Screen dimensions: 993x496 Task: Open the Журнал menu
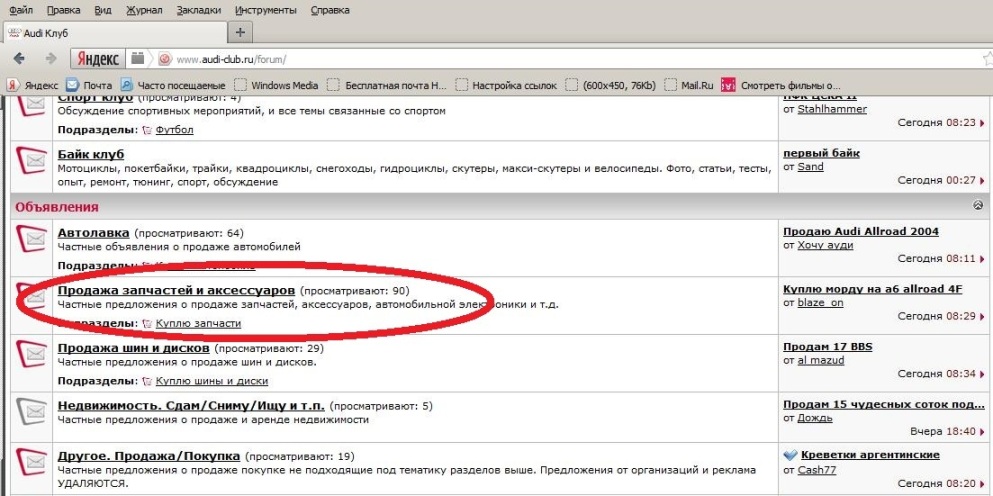point(141,10)
